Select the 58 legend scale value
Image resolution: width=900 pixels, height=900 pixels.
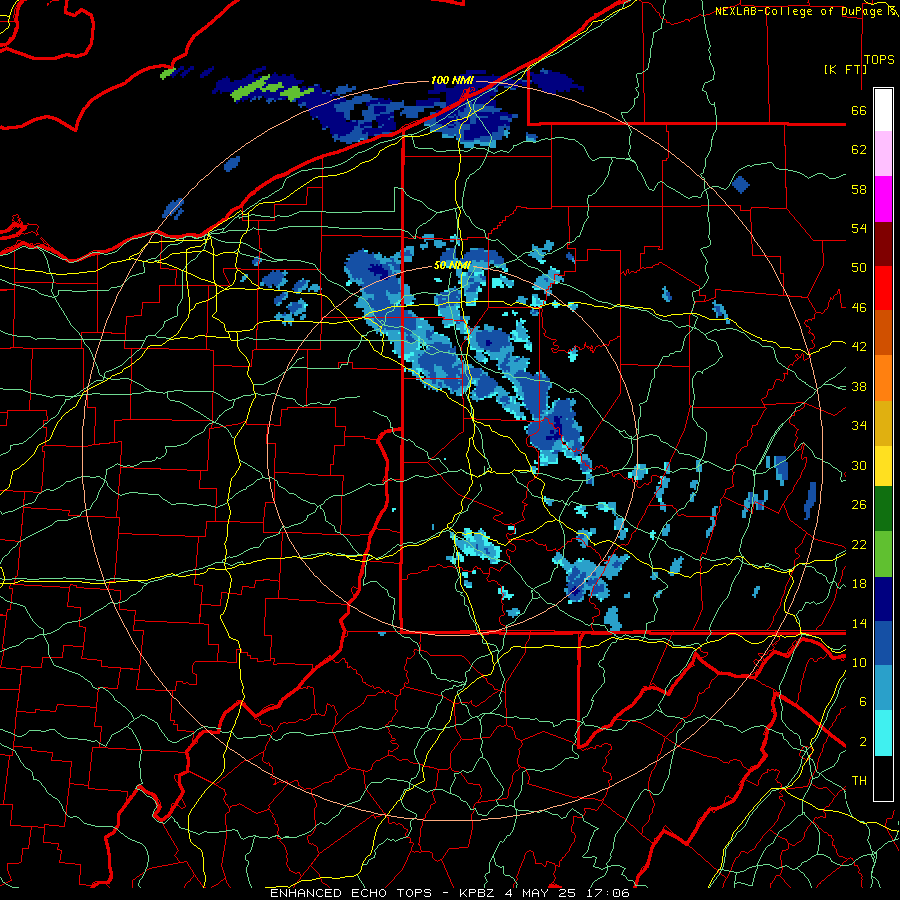tap(859, 189)
